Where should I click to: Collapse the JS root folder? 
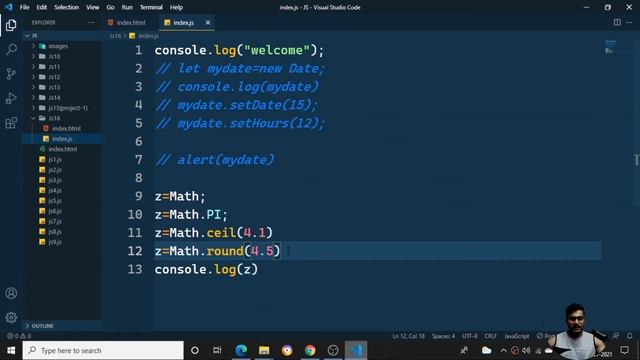[x=62, y=36]
